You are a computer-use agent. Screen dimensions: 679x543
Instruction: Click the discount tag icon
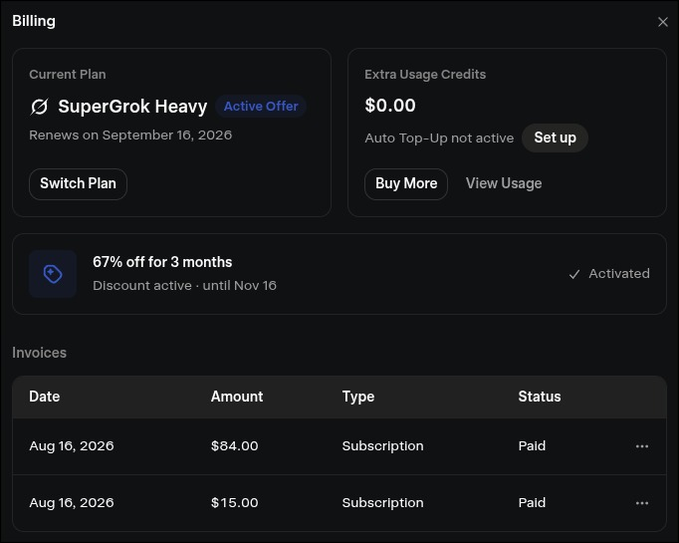(x=53, y=274)
